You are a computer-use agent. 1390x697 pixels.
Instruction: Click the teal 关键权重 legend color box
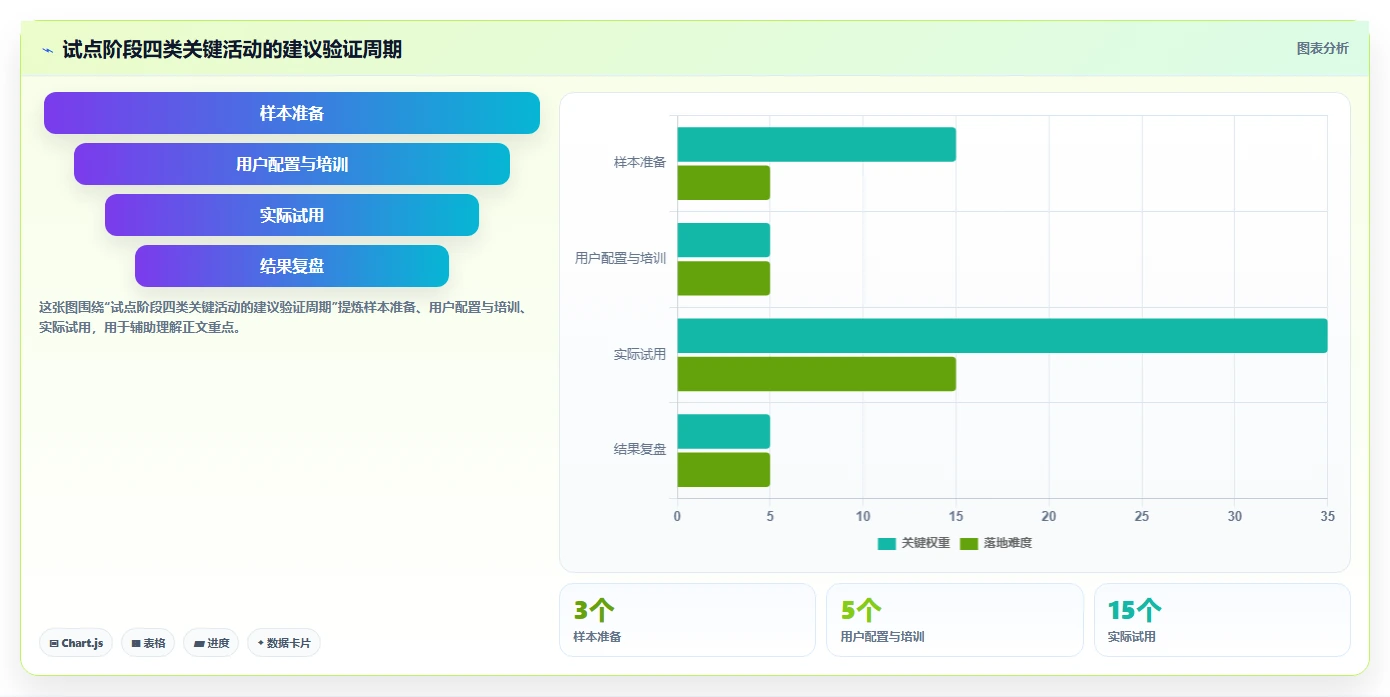point(887,543)
